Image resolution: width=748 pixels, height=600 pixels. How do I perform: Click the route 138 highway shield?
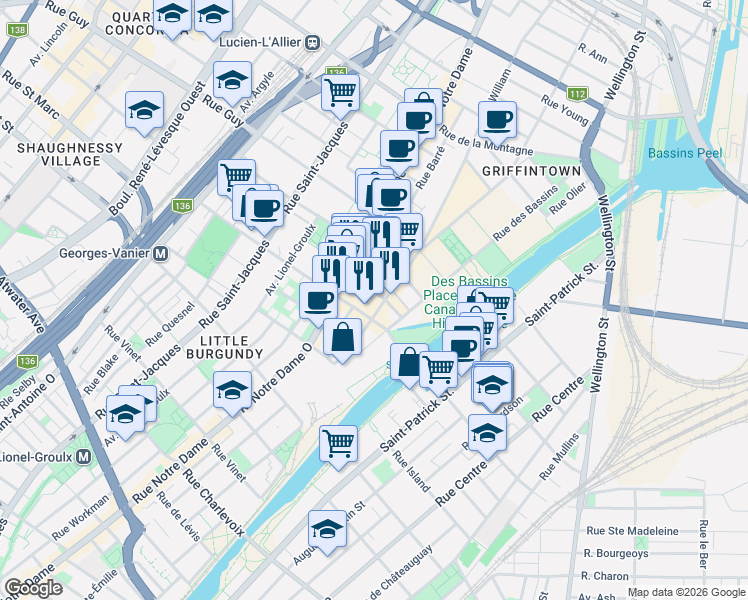click(x=17, y=30)
